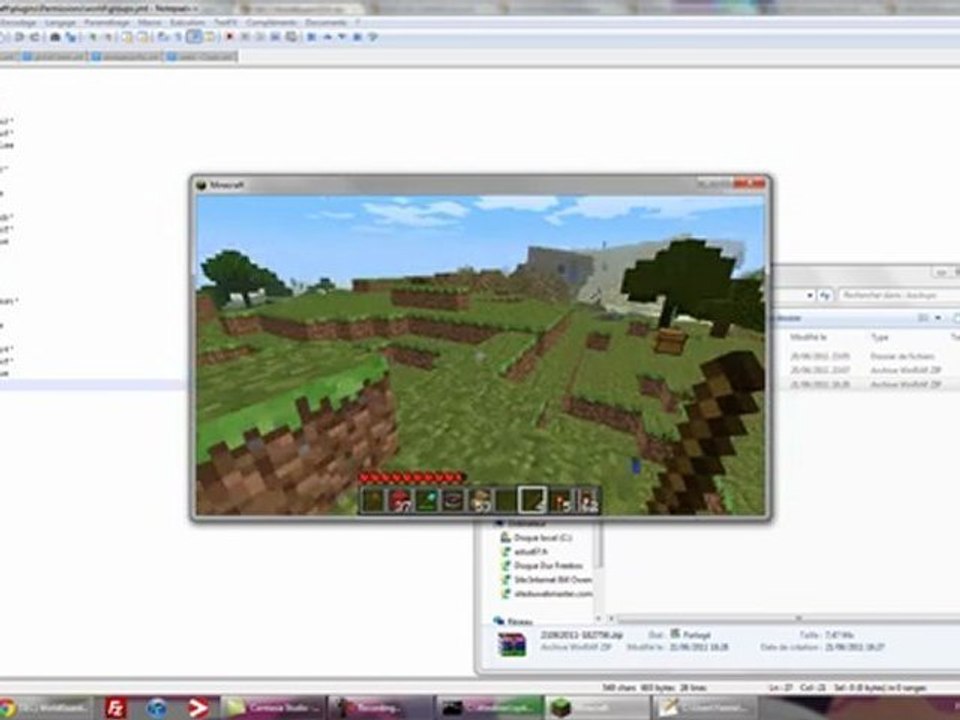Open the Explorer view options dropdown arrow
This screenshot has width=960, height=720.
click(x=938, y=318)
